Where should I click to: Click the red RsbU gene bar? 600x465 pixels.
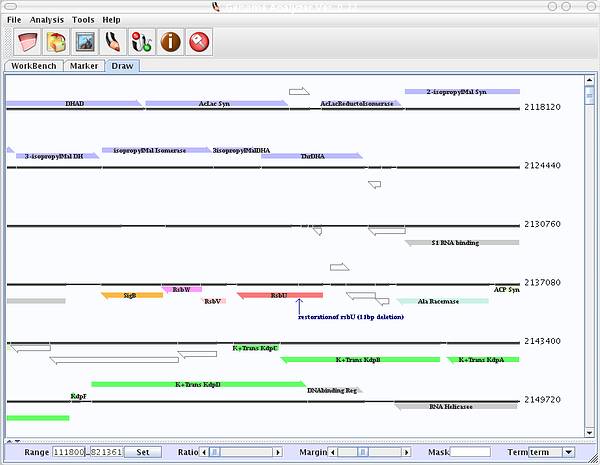click(x=279, y=295)
